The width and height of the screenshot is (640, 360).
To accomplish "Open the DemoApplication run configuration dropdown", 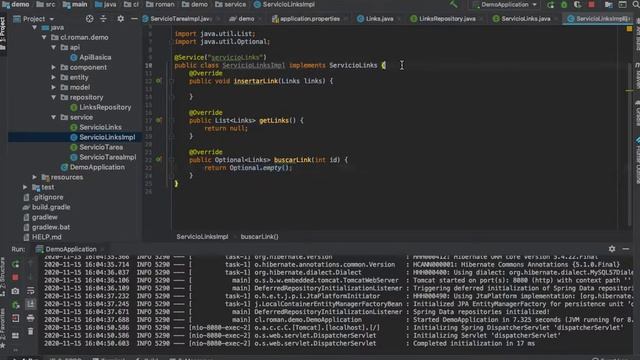I will [x=505, y=4].
